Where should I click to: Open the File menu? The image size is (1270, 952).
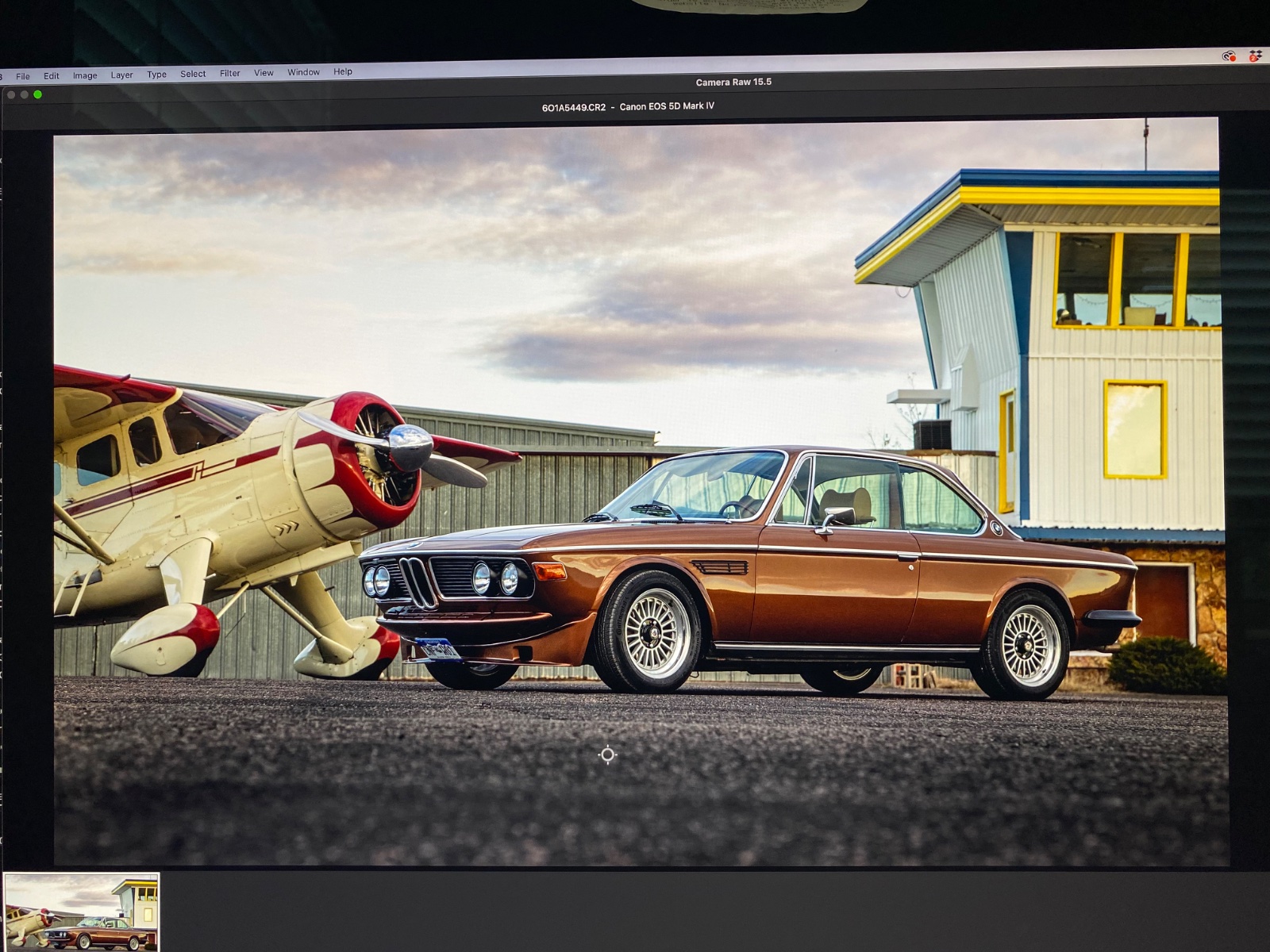[x=23, y=76]
